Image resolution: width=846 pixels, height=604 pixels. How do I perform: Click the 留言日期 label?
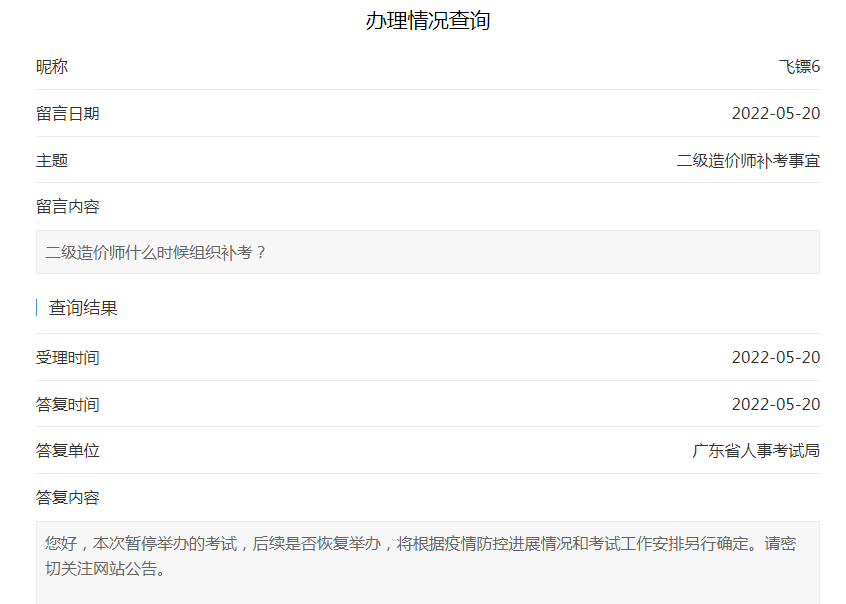(67, 113)
